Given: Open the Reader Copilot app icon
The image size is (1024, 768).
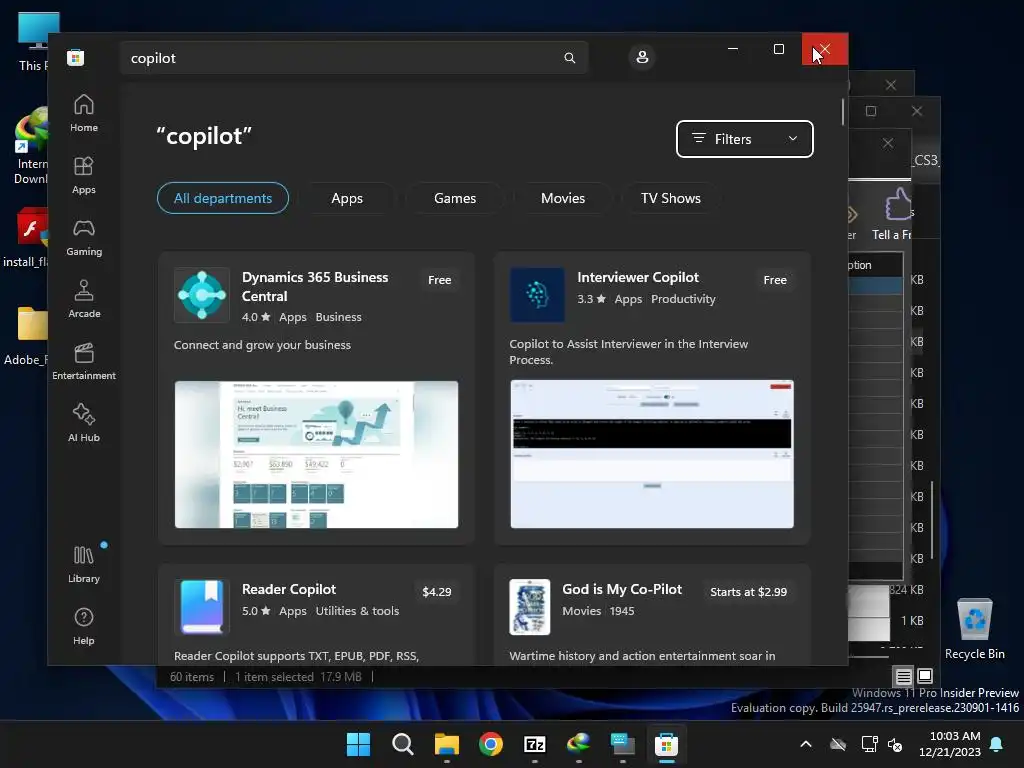Looking at the screenshot, I should click(x=202, y=607).
